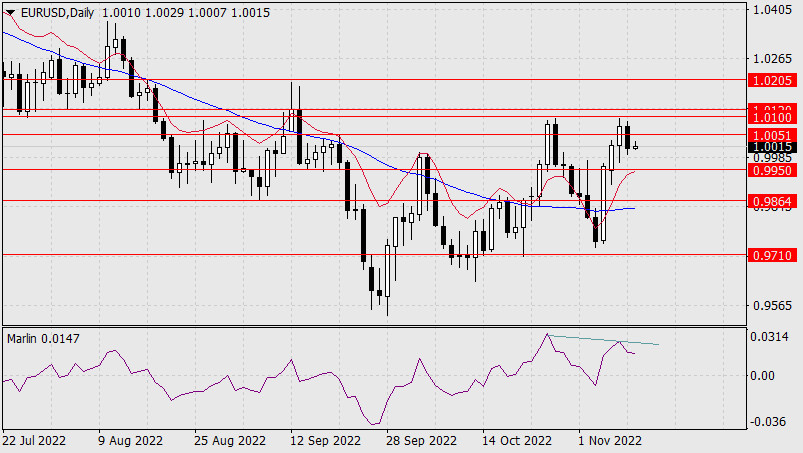Viewport: 803px width, 453px height.
Task: Click the red 1.0205 price level label
Action: pyautogui.click(x=771, y=79)
